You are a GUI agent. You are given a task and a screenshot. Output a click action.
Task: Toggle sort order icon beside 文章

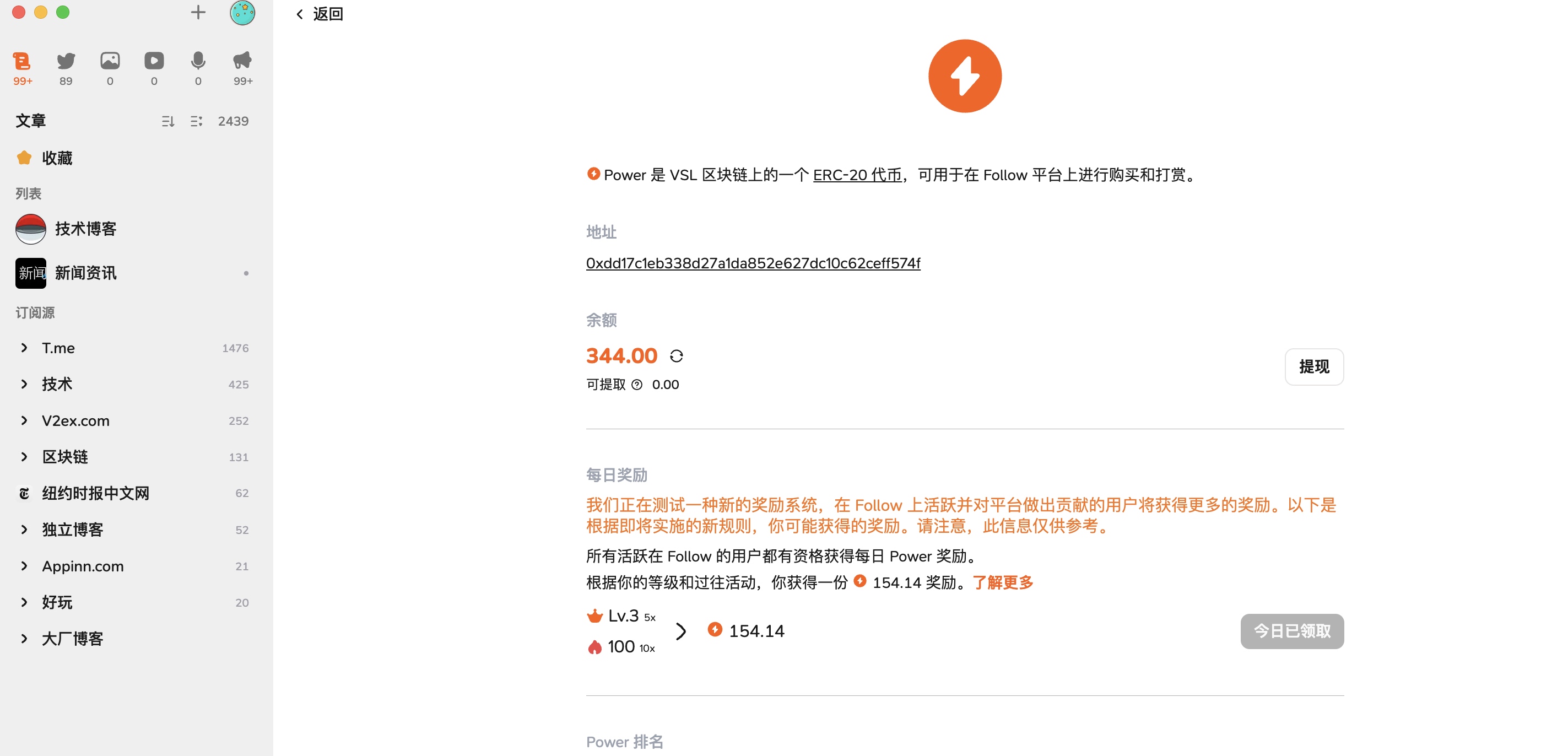click(168, 121)
